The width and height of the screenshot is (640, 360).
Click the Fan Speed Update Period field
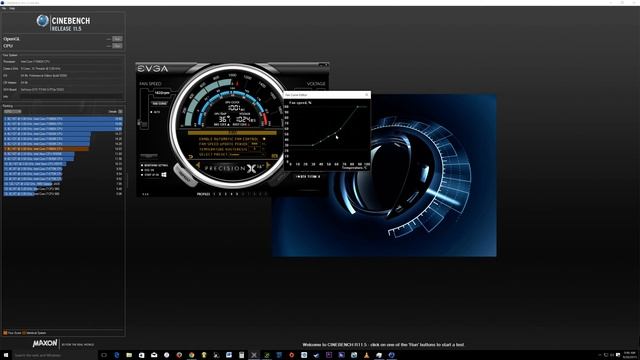pos(255,144)
